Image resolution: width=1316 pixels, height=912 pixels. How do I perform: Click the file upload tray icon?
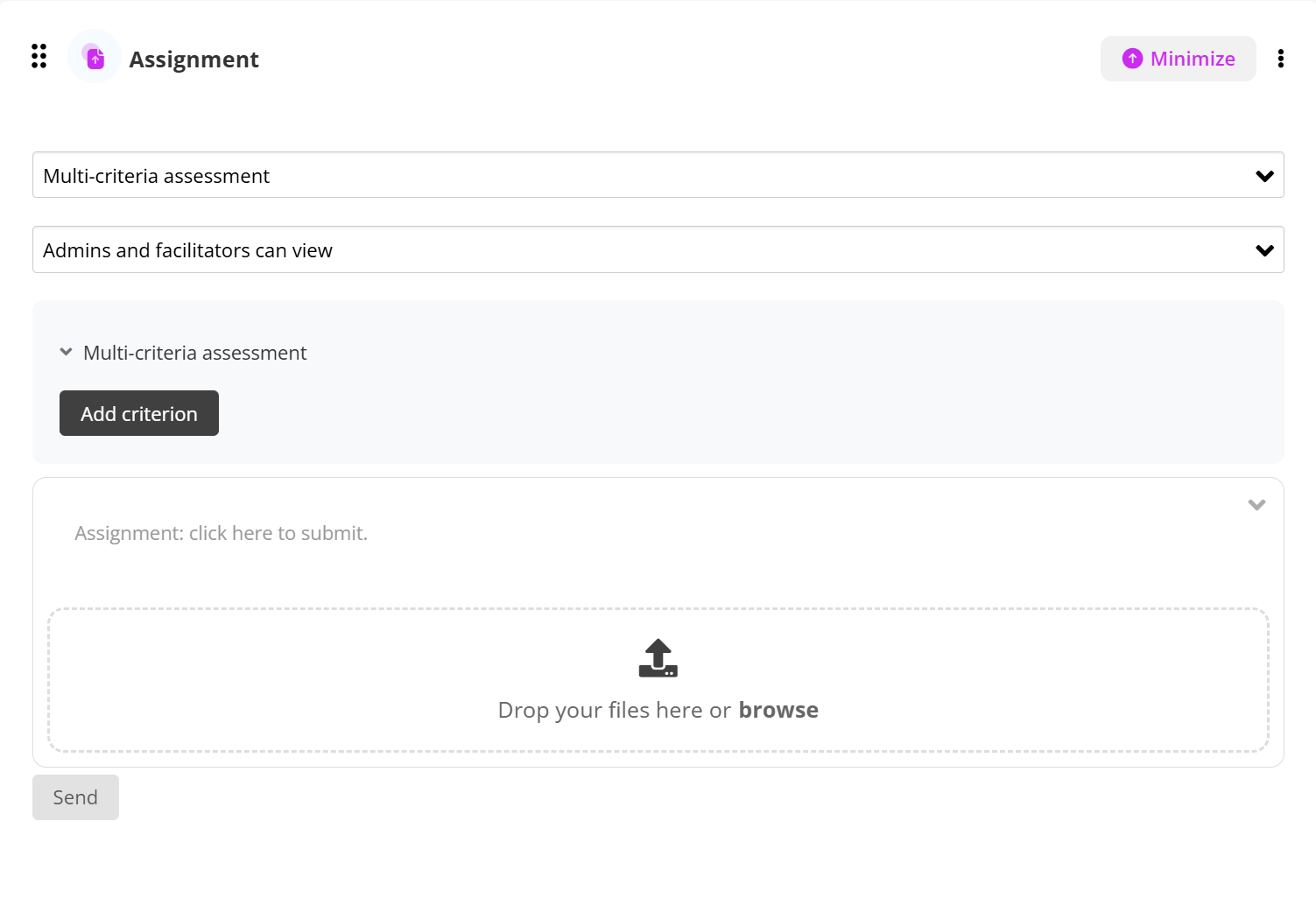[x=658, y=658]
